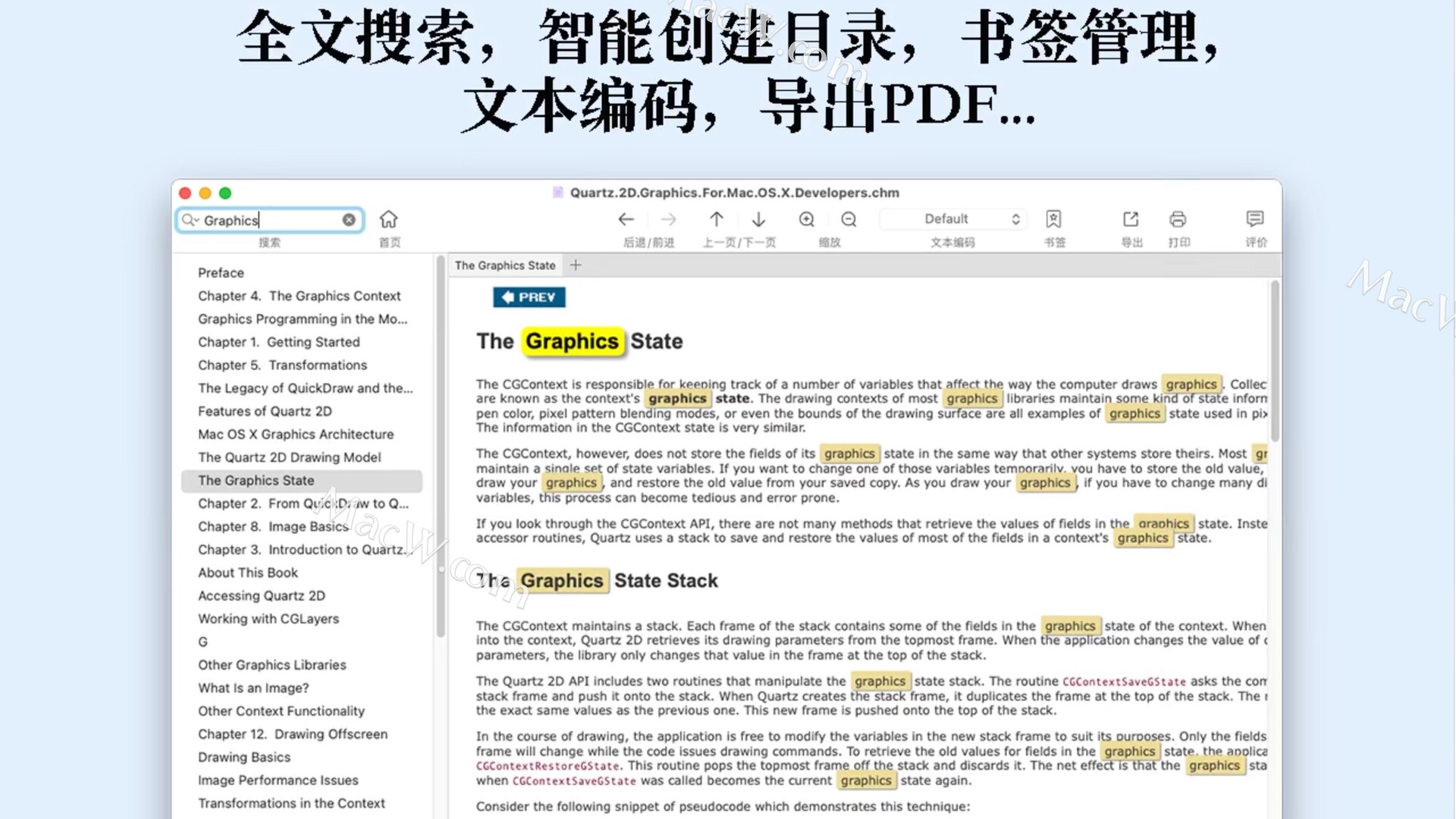Open Chapter 12. Drawing Offscreen
1456x819 pixels.
pos(293,734)
